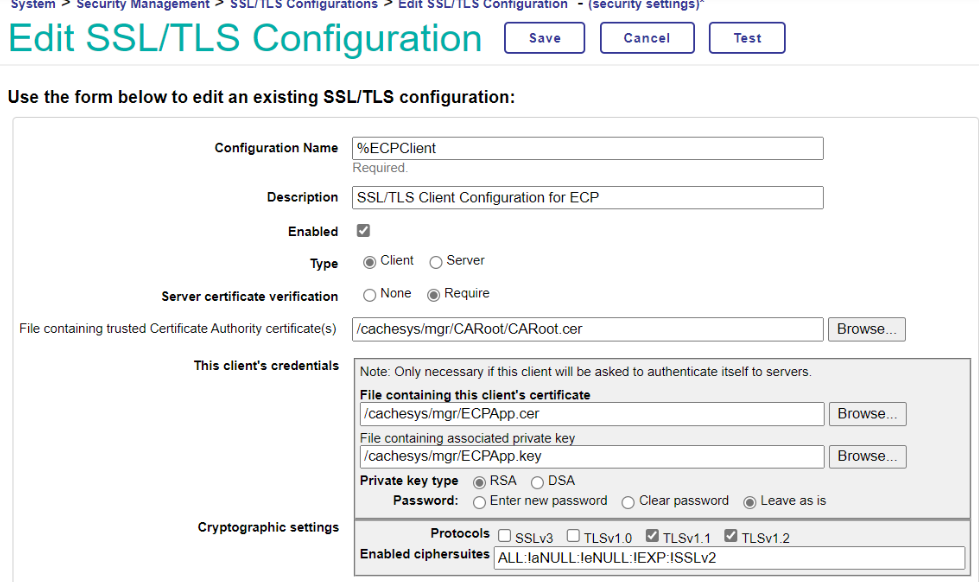The height and width of the screenshot is (582, 979).
Task: Select the Clear password radio button
Action: [628, 502]
